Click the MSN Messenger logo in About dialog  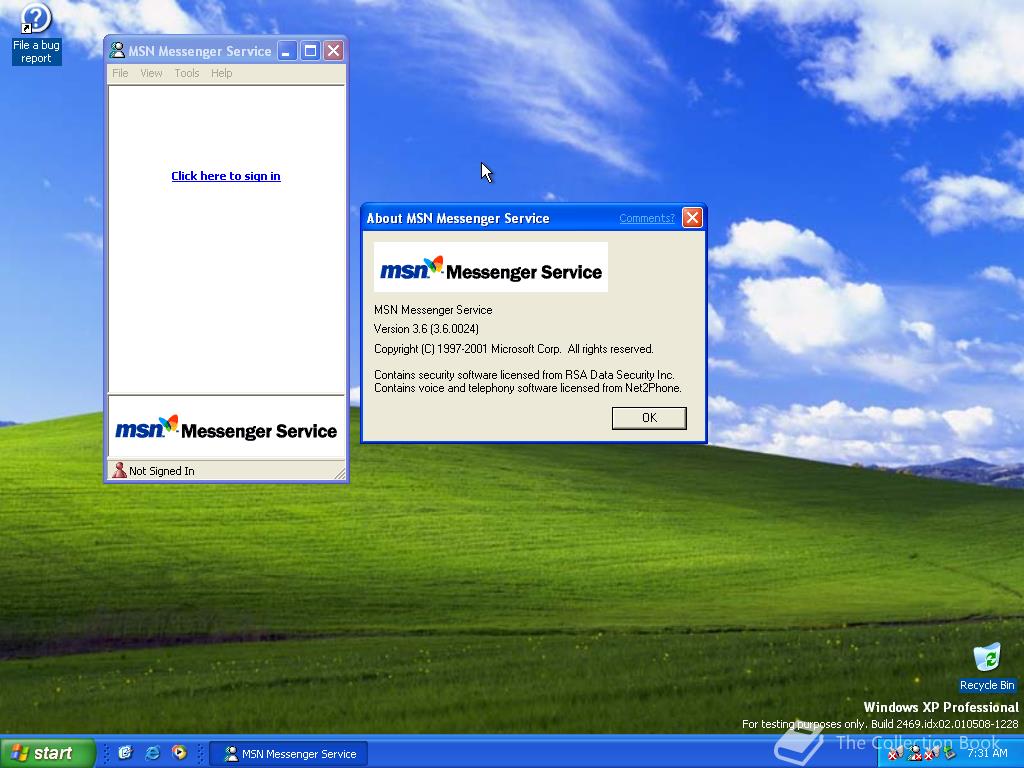(490, 267)
